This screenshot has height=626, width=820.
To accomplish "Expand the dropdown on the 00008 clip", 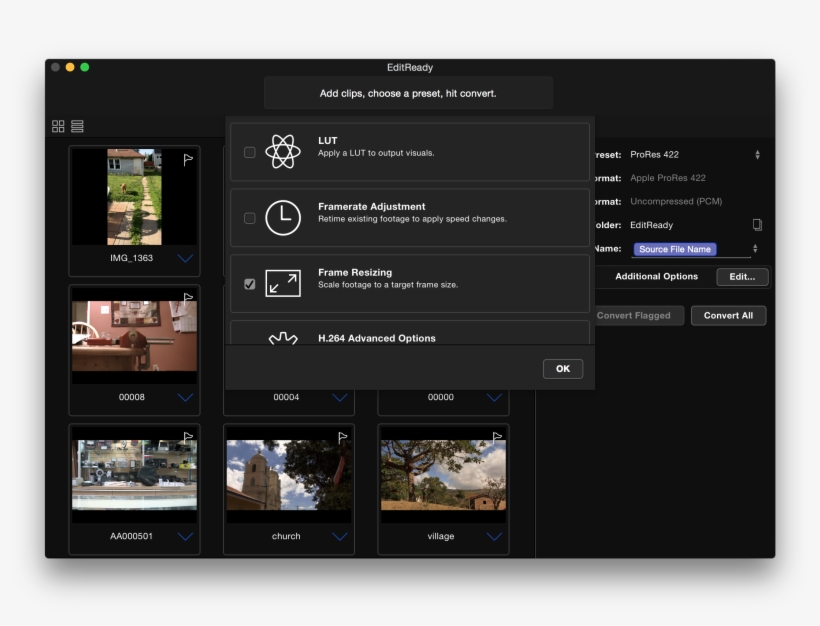I will [185, 396].
